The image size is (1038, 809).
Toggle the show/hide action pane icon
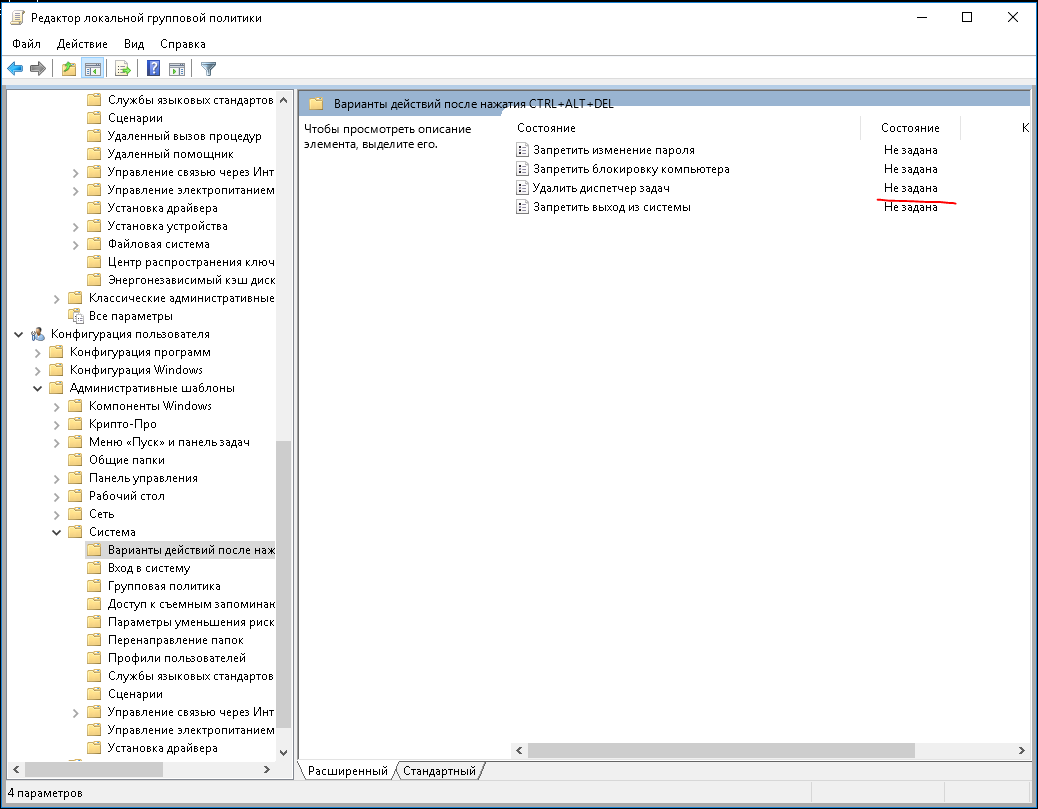pos(177,68)
